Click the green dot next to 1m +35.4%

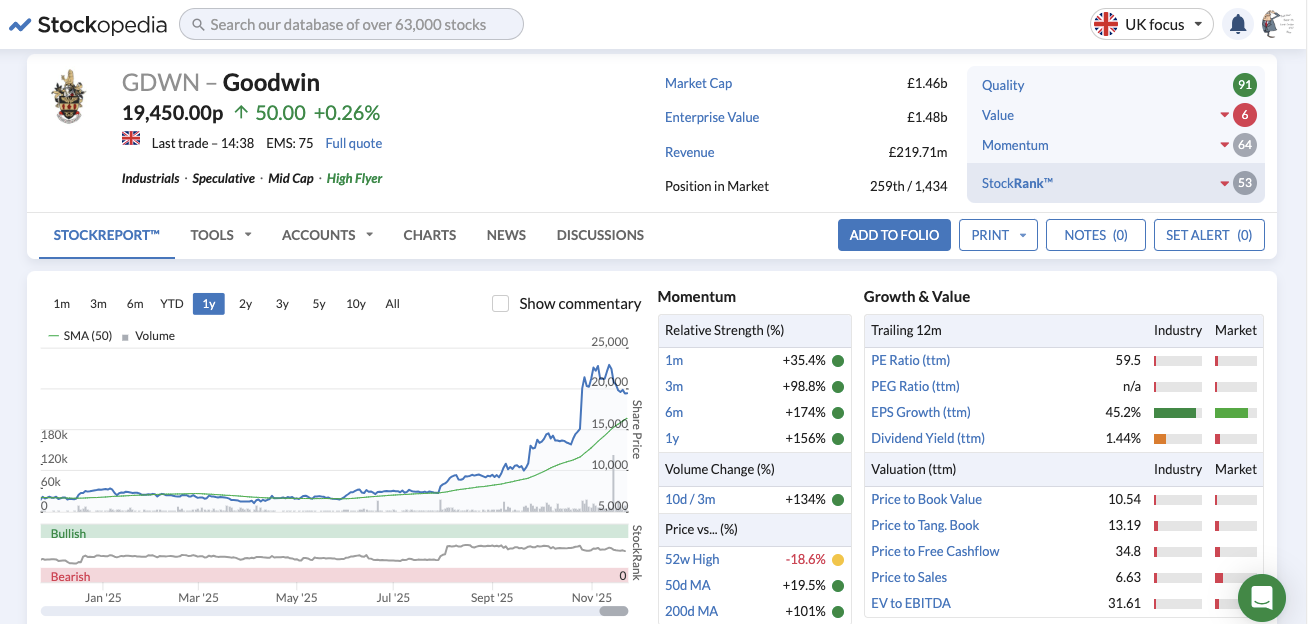(x=838, y=360)
